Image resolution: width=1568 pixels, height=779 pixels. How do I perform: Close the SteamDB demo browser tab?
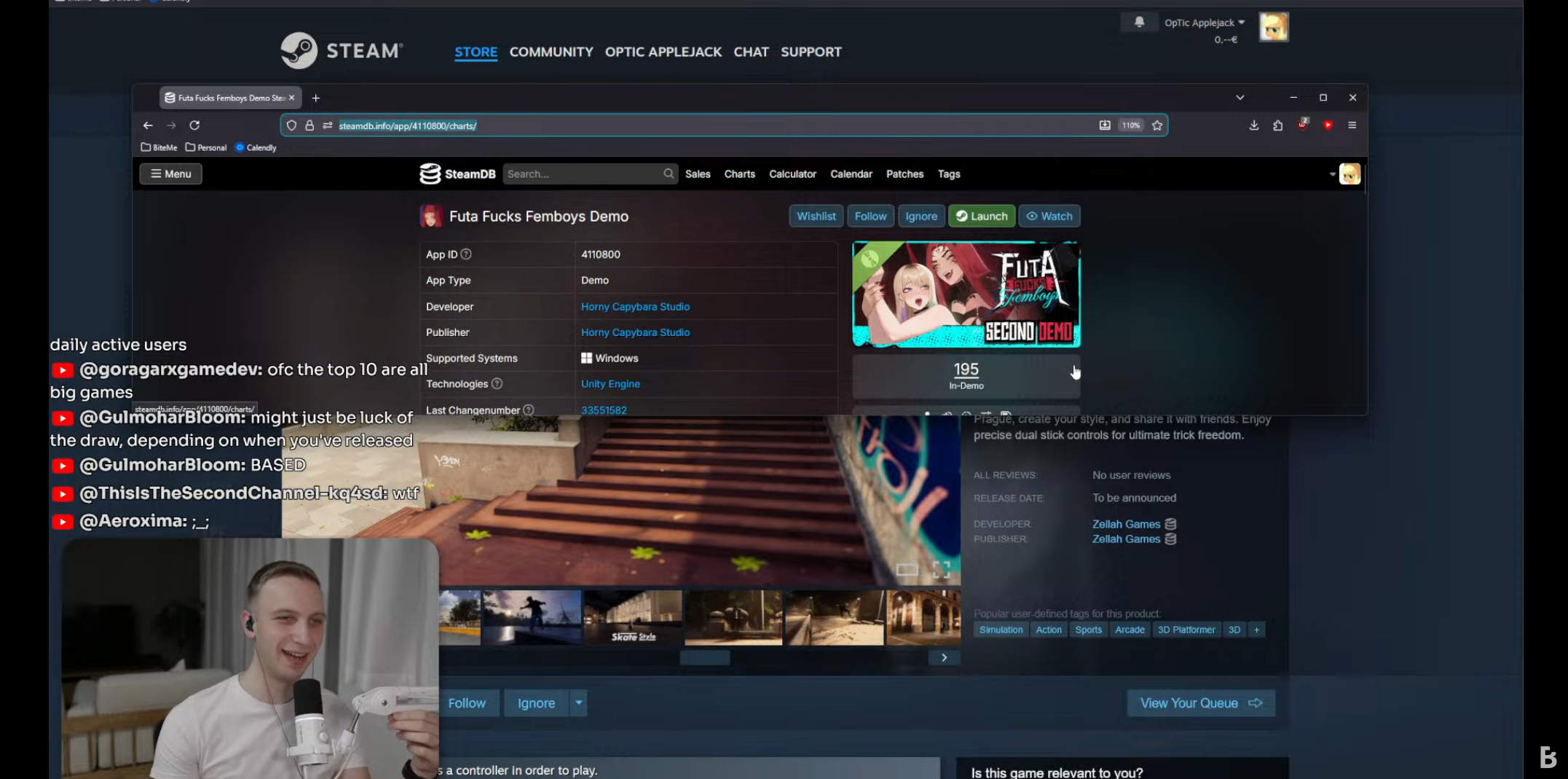coord(291,98)
